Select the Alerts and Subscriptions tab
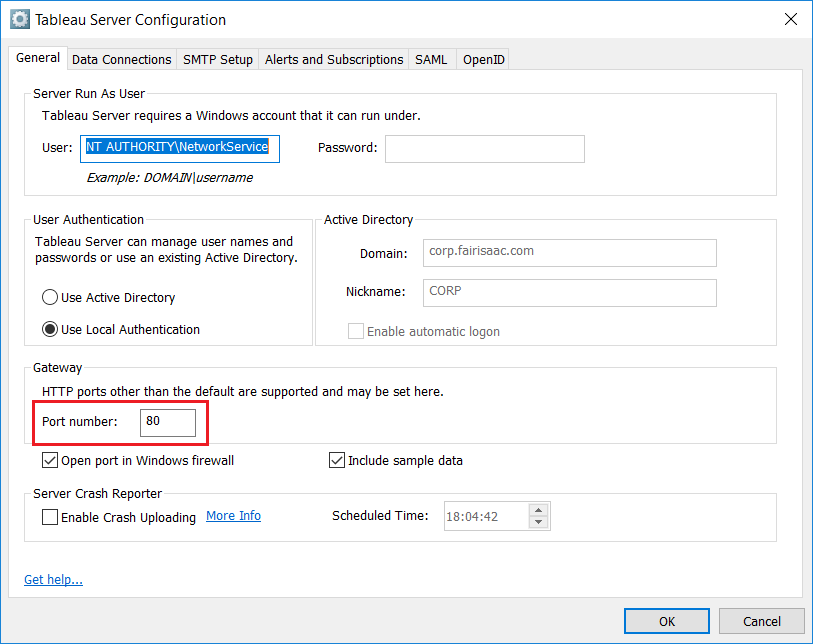The height and width of the screenshot is (644, 814). pyautogui.click(x=334, y=60)
